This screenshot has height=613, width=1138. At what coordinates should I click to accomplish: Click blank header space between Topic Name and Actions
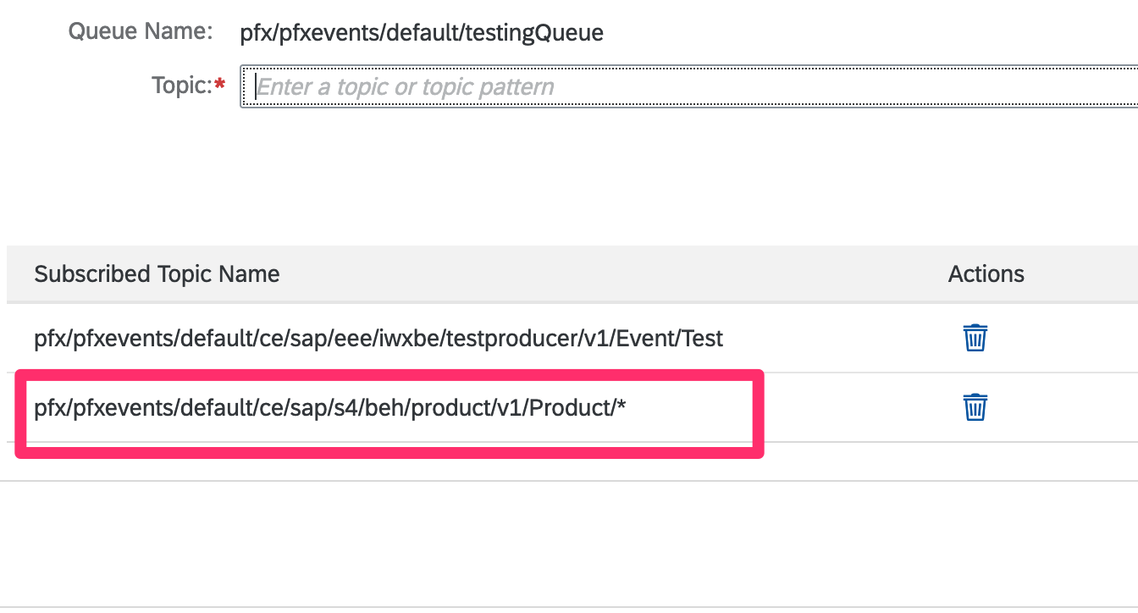tap(600, 274)
